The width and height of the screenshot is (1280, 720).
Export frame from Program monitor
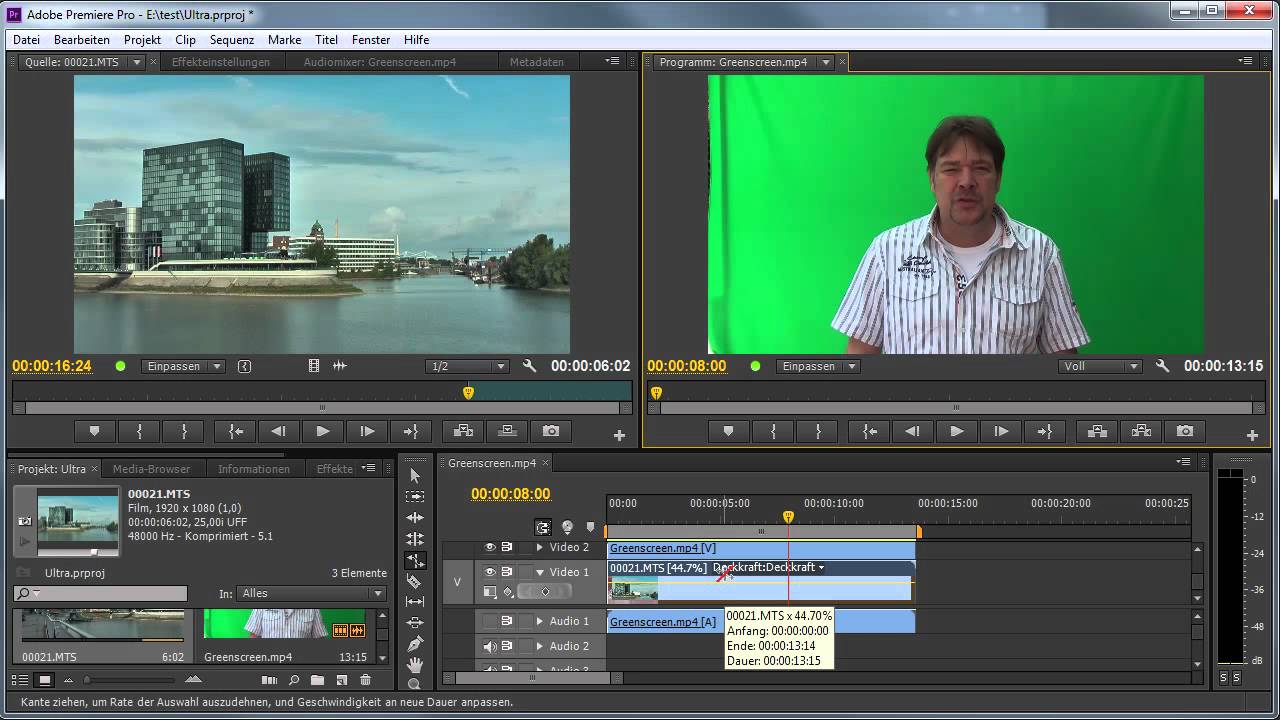click(1185, 431)
